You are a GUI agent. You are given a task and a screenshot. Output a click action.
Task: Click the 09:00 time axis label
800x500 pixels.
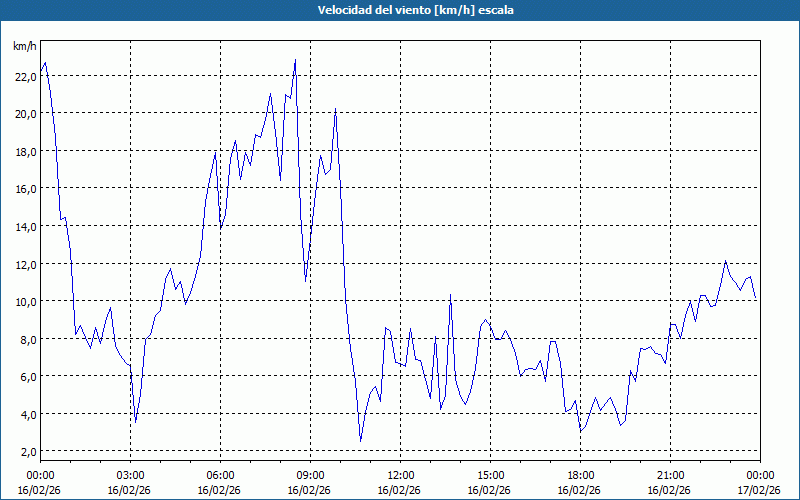(x=310, y=475)
